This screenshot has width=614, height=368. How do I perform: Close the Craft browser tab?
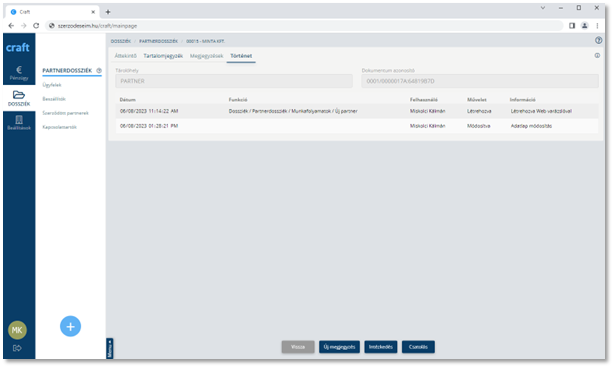[x=93, y=12]
